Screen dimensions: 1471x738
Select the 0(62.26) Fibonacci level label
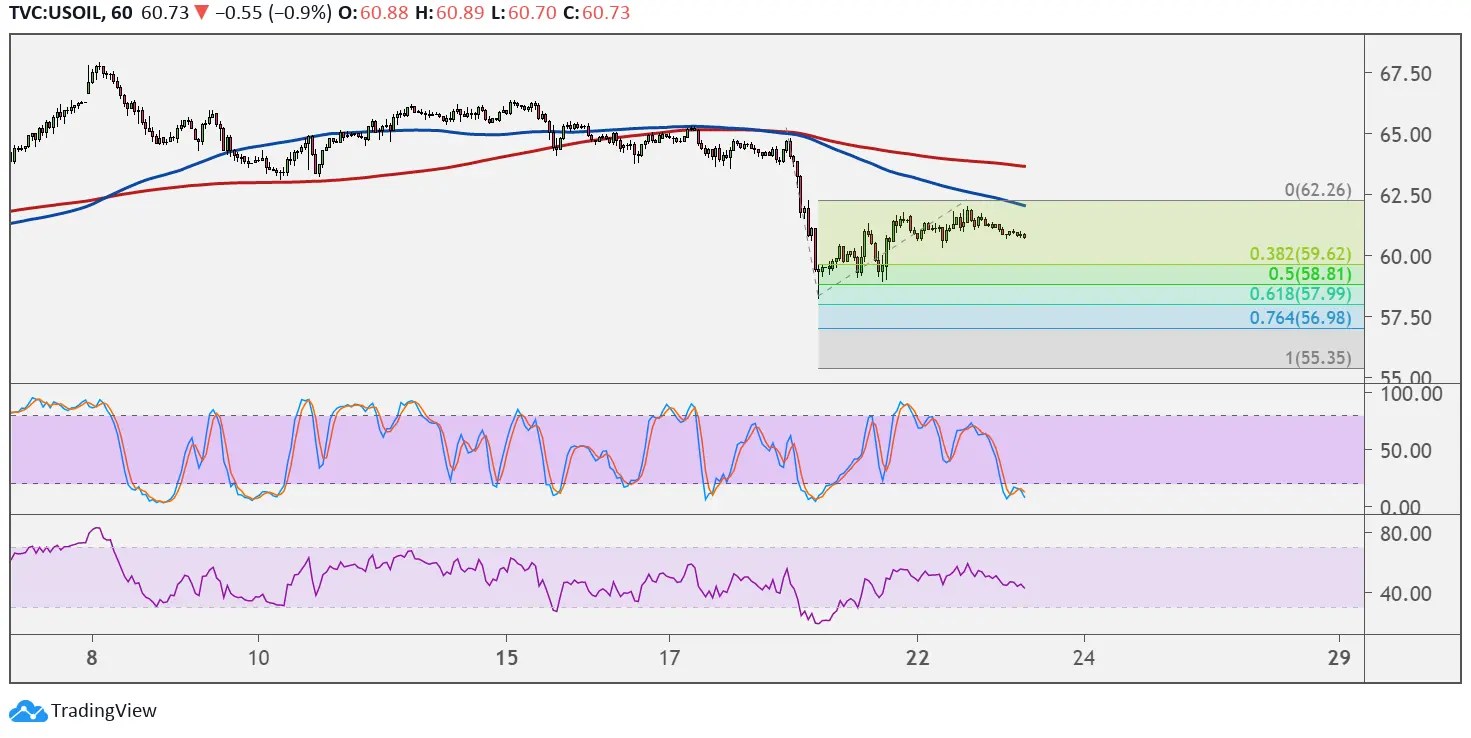coord(1318,189)
